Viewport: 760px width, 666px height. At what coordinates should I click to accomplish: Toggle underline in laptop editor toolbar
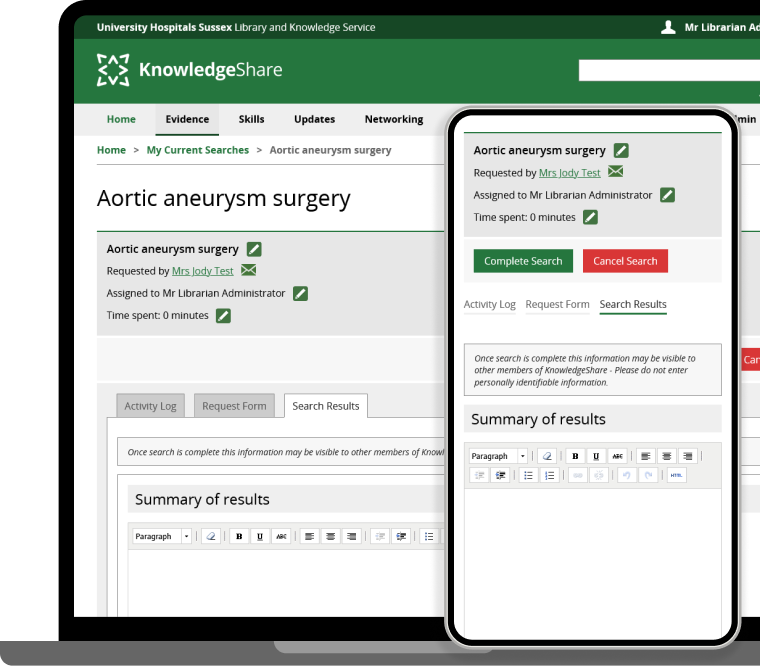260,537
